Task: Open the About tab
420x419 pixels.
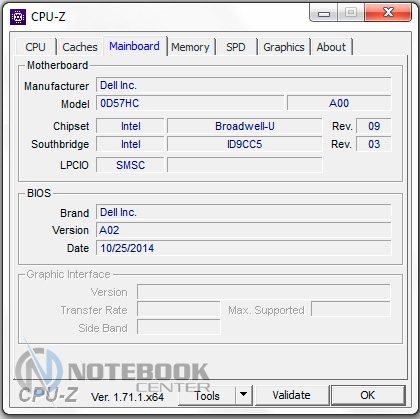Action: pos(331,47)
